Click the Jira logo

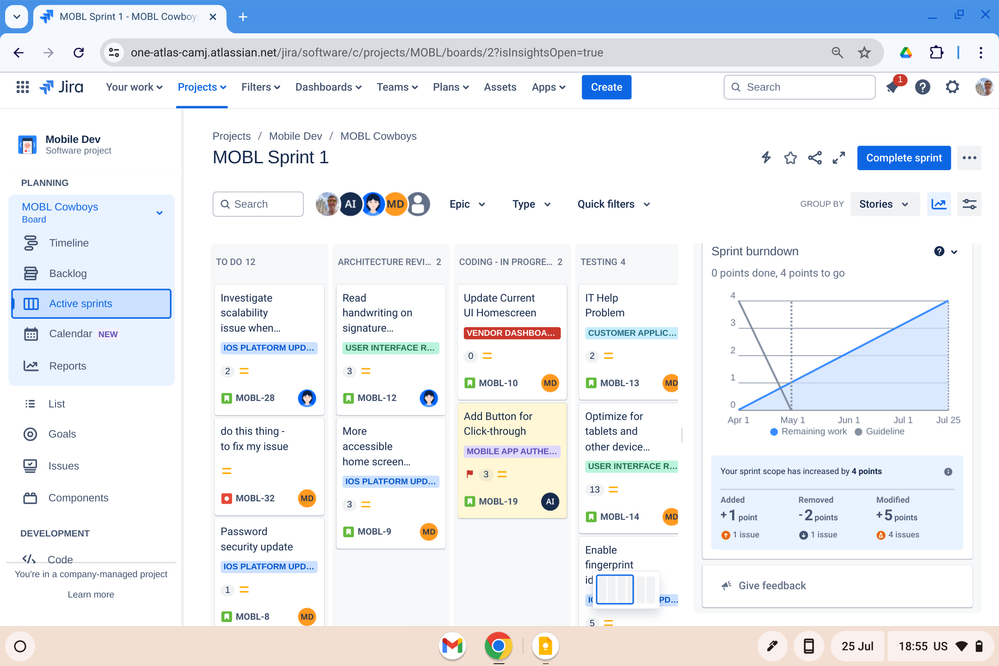click(x=61, y=87)
